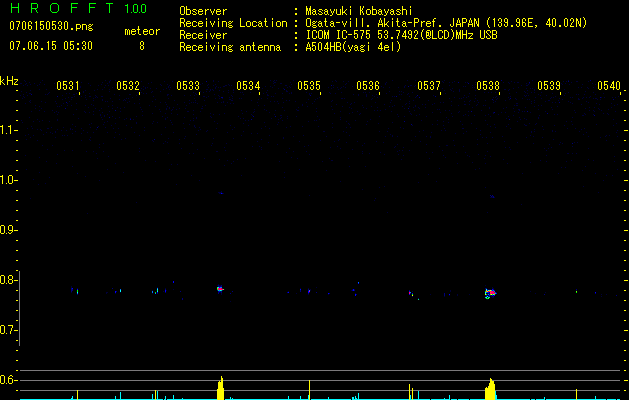Click the bright meteor echo below 0538
The height and width of the screenshot is (400, 629).
490,293
